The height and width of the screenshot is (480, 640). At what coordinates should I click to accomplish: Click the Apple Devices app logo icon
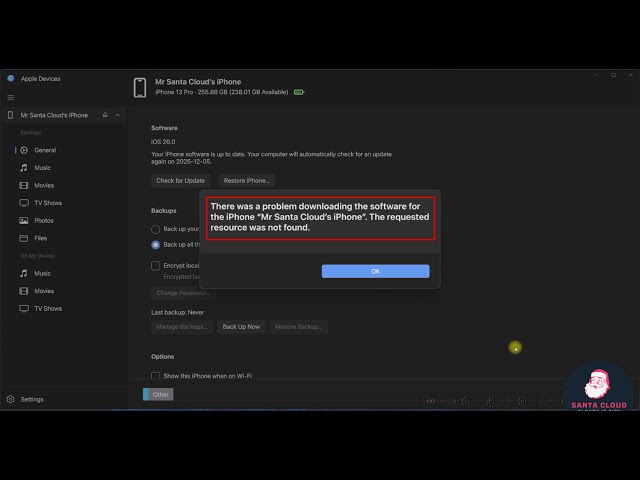(x=11, y=78)
